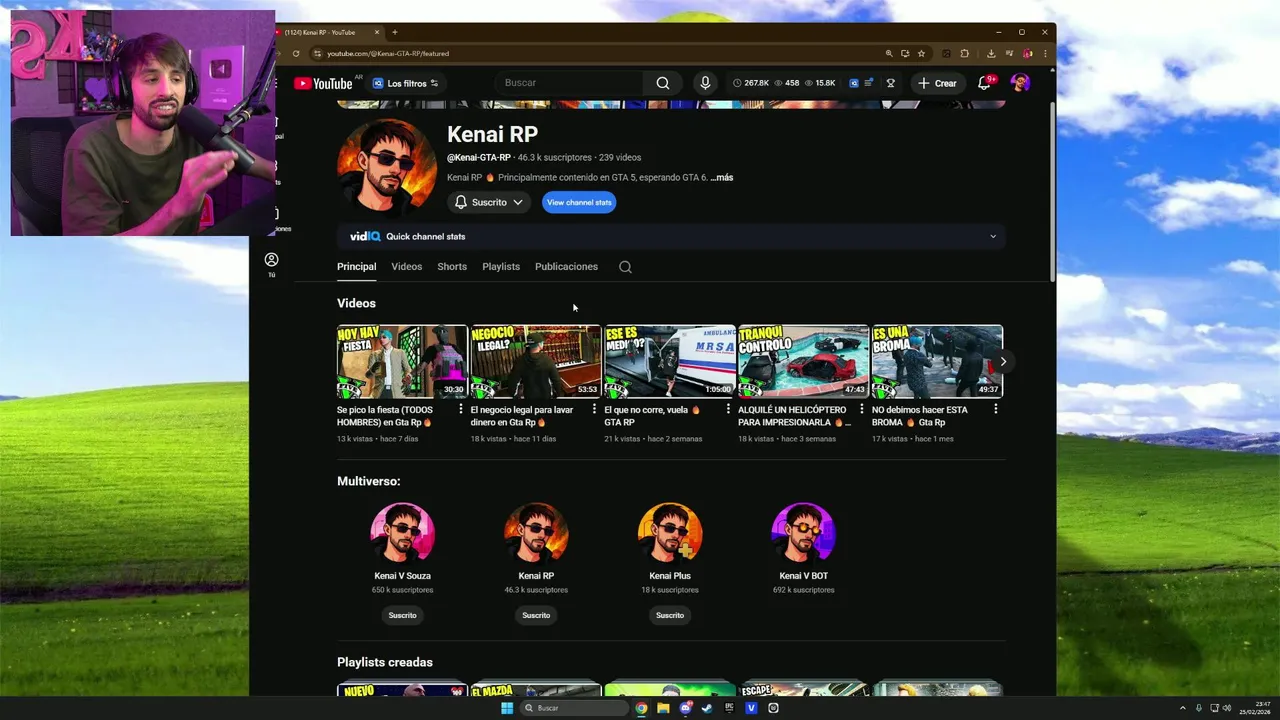Advance videos carousel with right arrow

pyautogui.click(x=1003, y=361)
